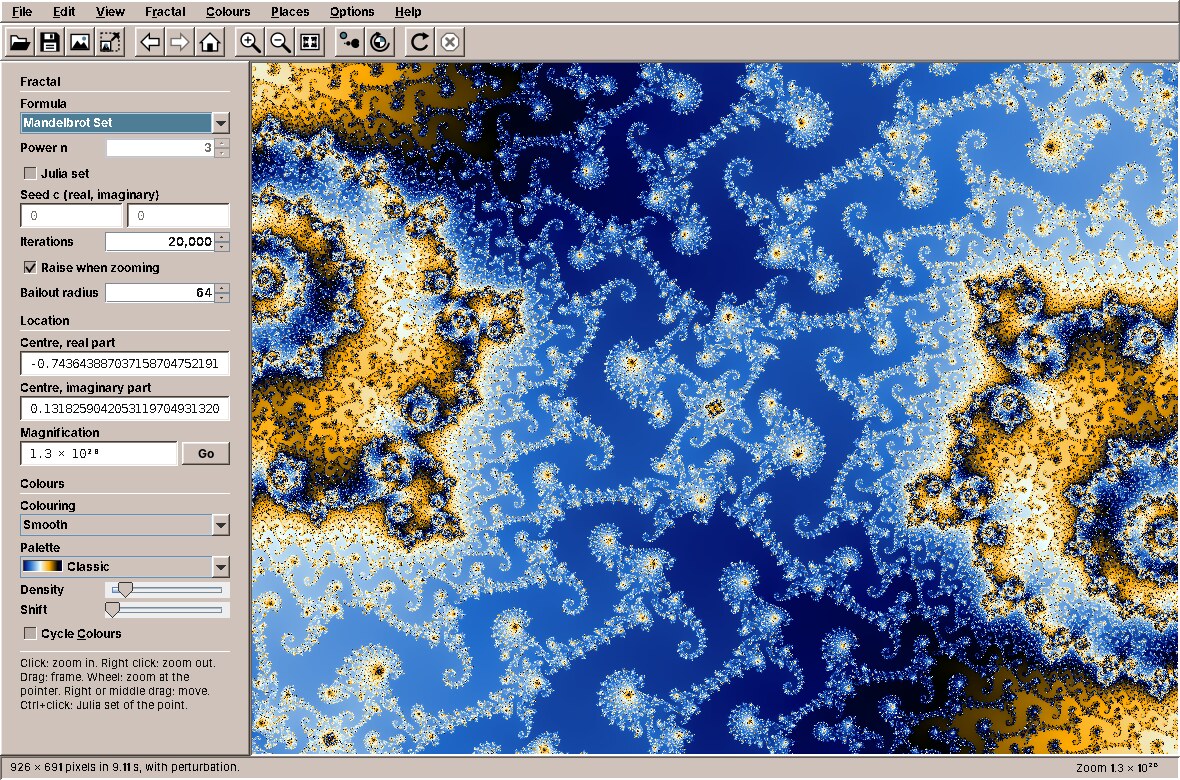This screenshot has width=1180, height=780.
Task: Toggle the Julia set checkbox
Action: (30, 173)
